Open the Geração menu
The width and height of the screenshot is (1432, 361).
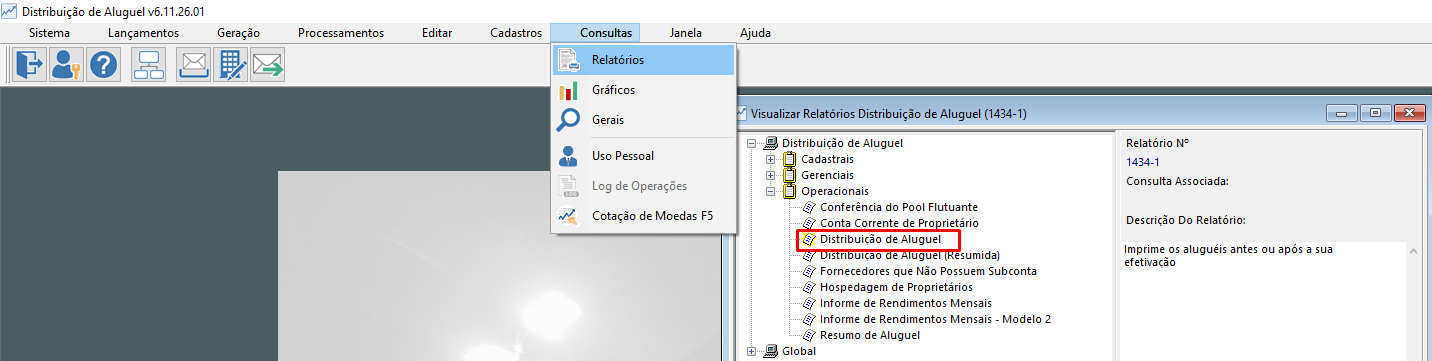(238, 33)
